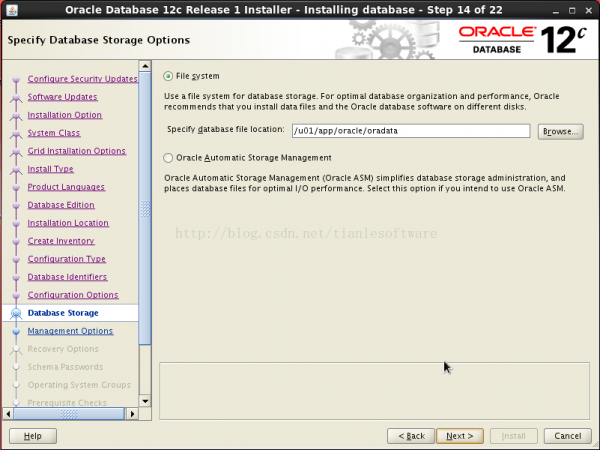Go to Configuration Options step
The height and width of the screenshot is (450, 600).
point(73,295)
